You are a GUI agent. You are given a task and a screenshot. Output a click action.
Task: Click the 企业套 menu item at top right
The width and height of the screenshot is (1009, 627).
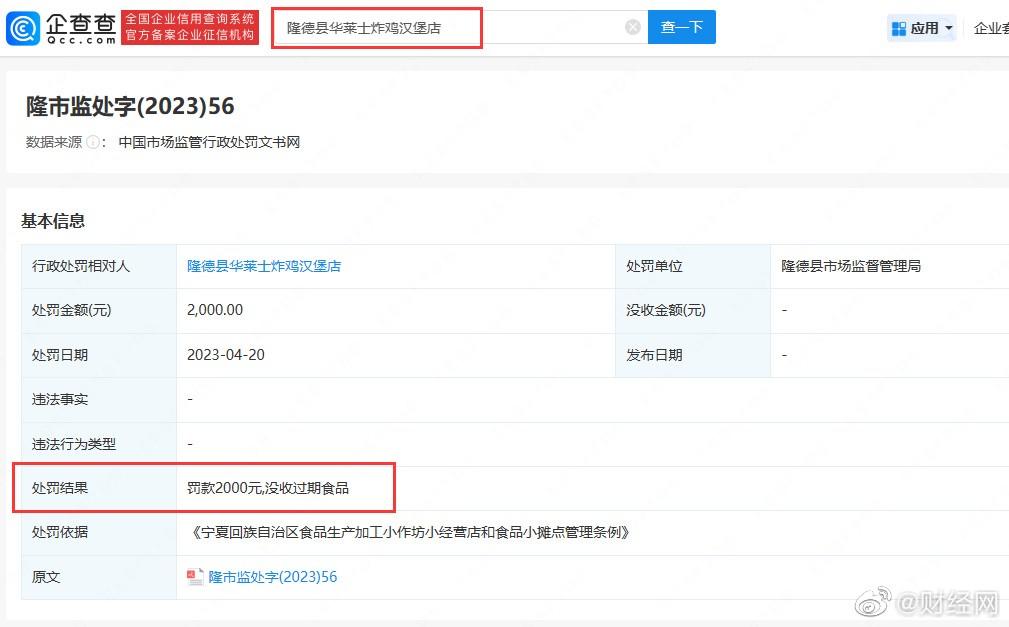[991, 28]
